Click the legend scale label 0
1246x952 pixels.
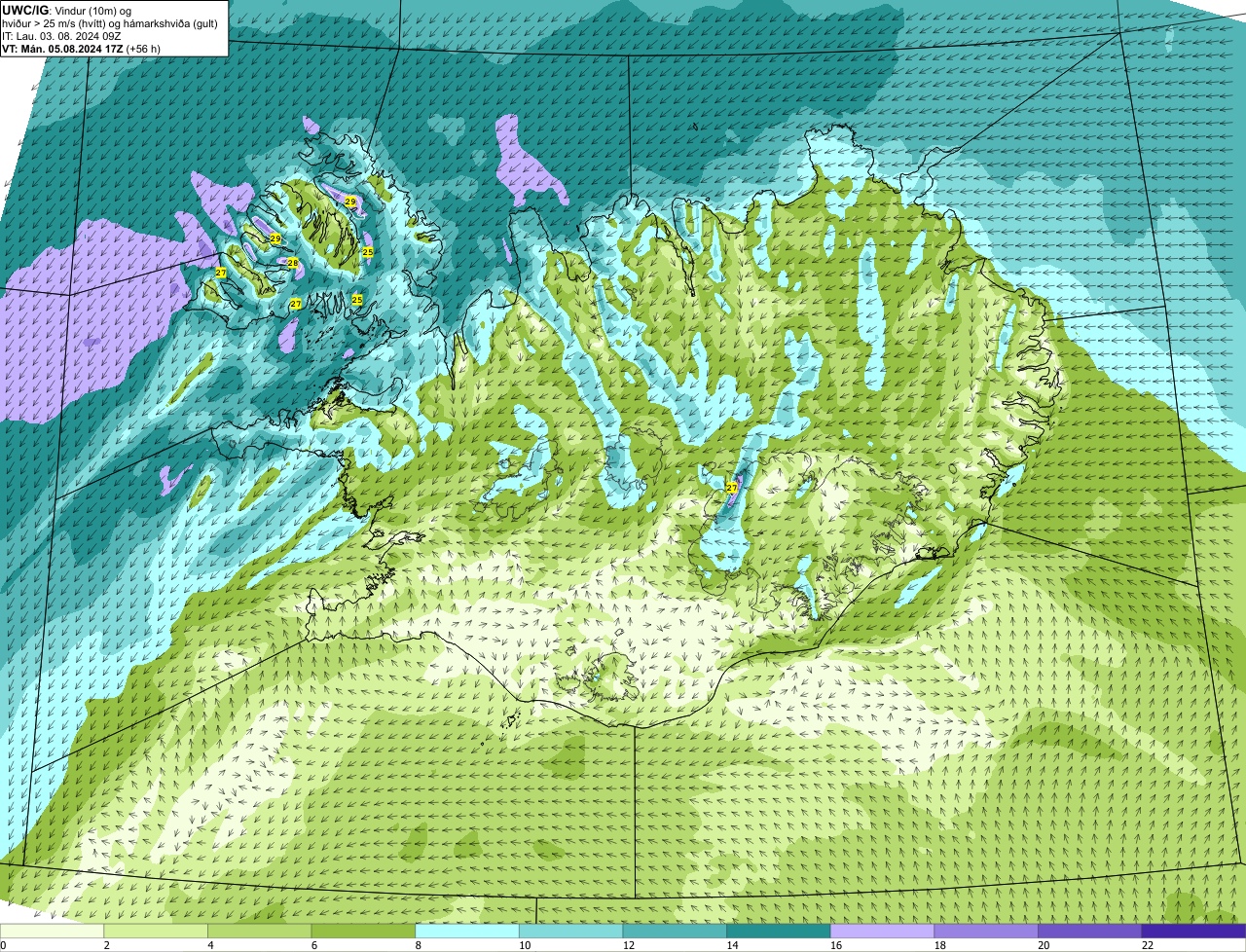[x=3, y=945]
